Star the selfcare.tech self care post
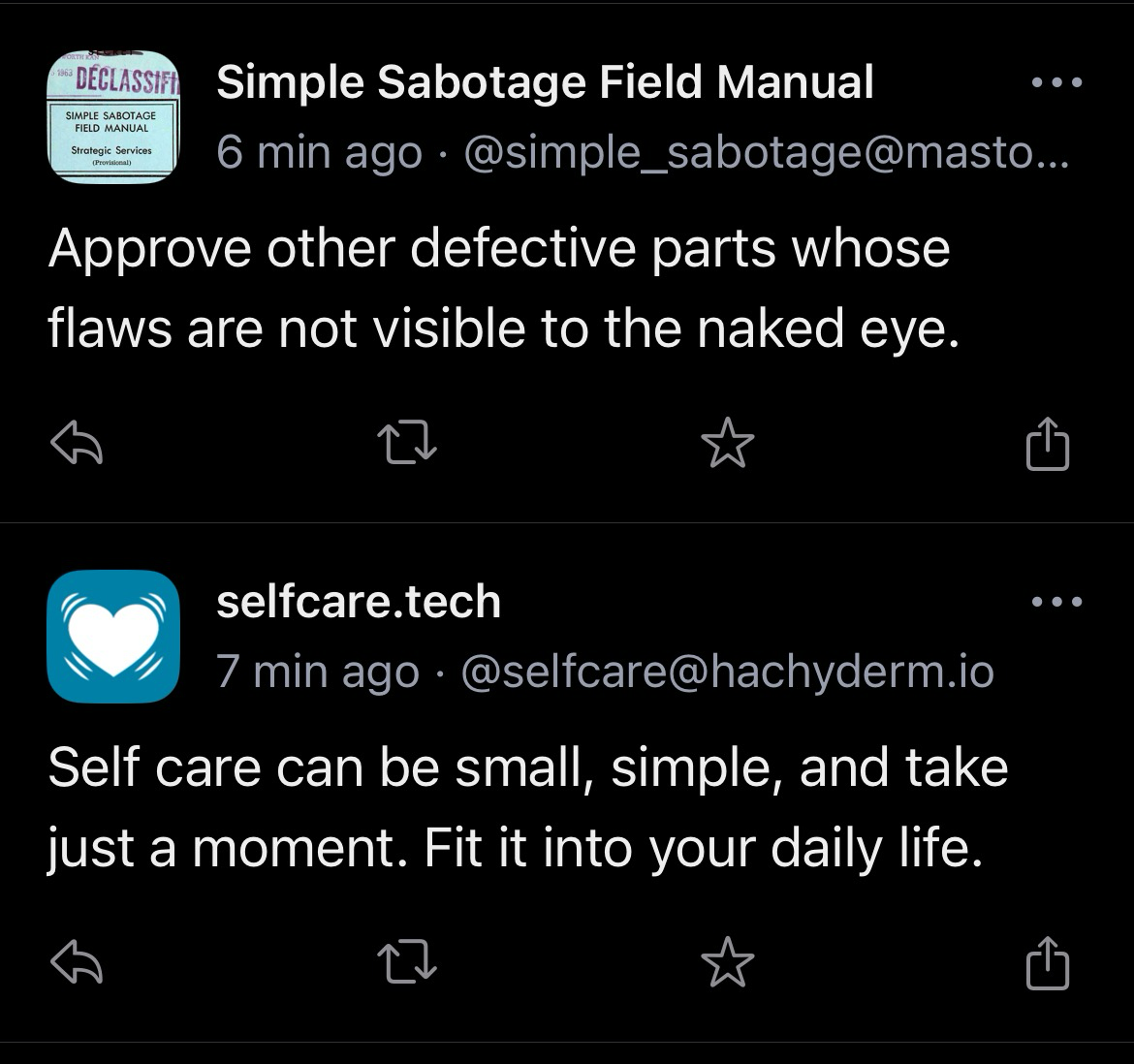The height and width of the screenshot is (1064, 1134). [728, 961]
